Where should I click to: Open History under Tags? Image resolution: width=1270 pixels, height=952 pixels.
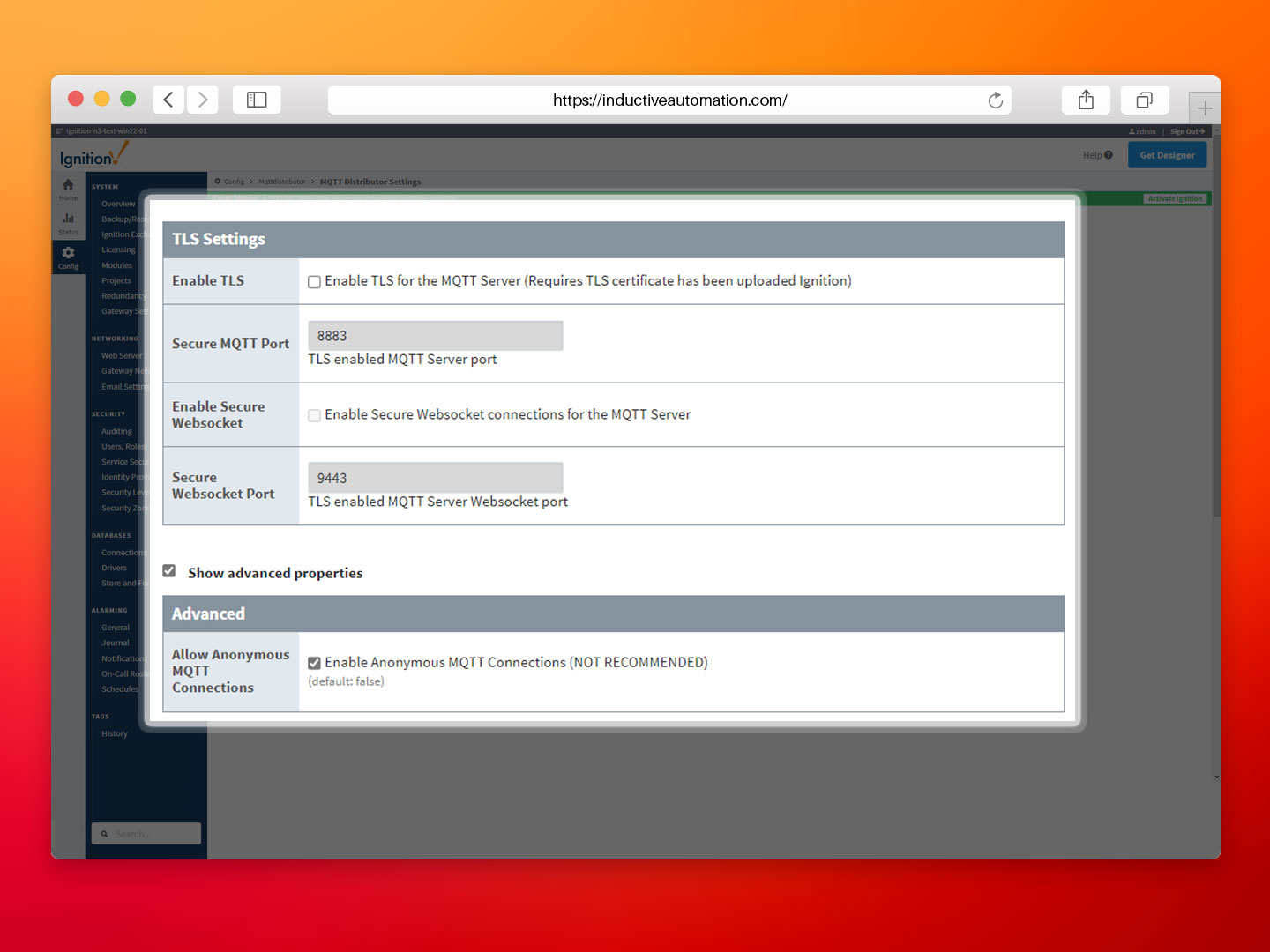(x=115, y=733)
